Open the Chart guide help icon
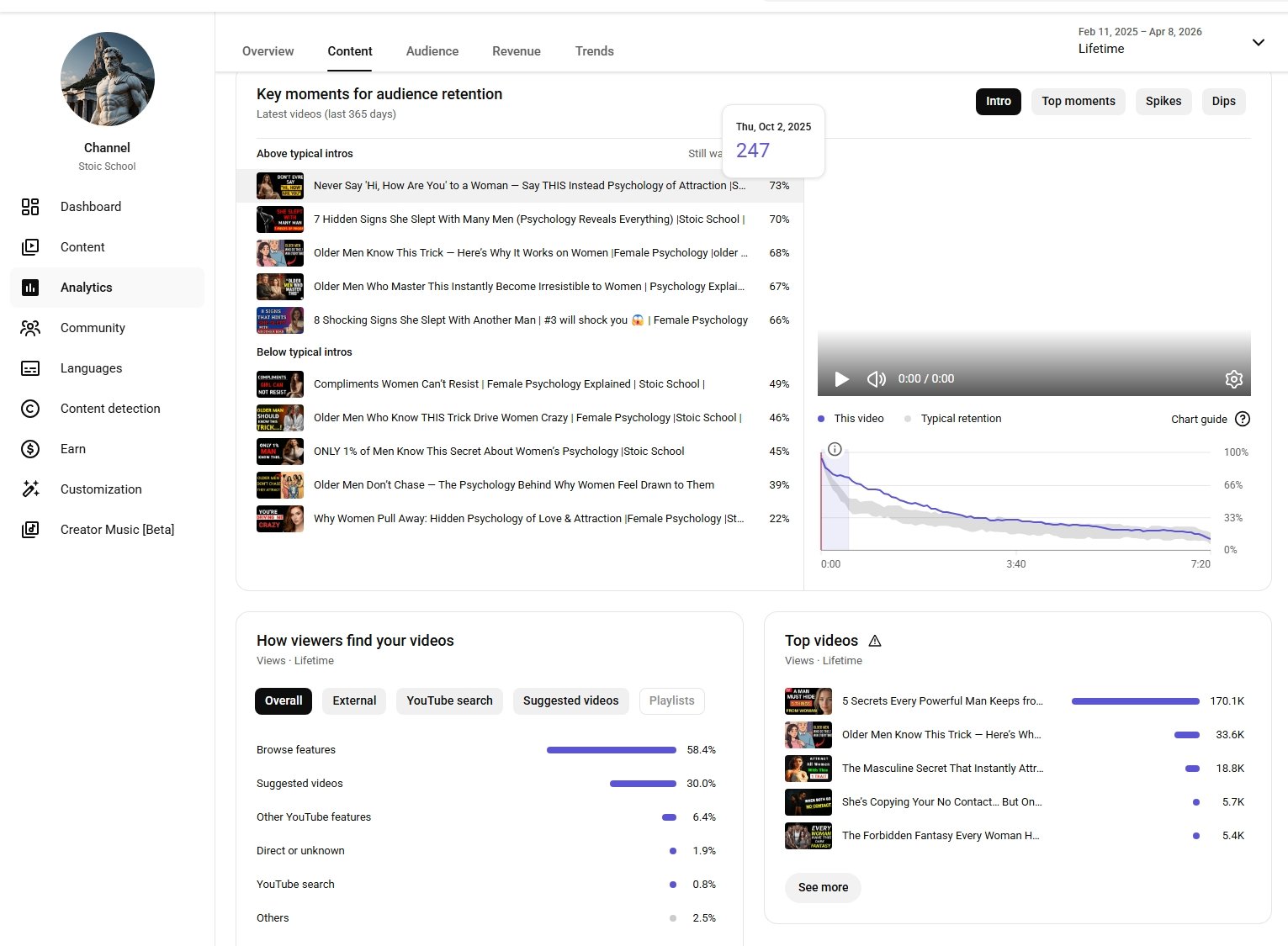 (x=1243, y=419)
